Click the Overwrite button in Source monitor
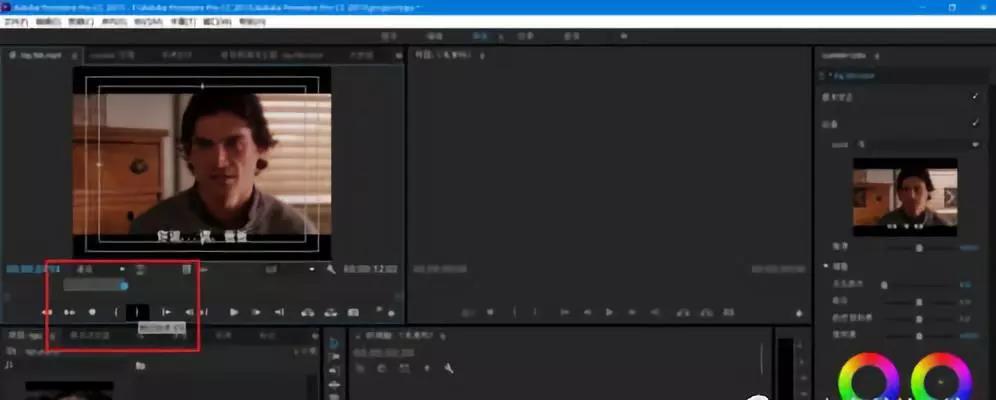The image size is (996, 400). (330, 312)
